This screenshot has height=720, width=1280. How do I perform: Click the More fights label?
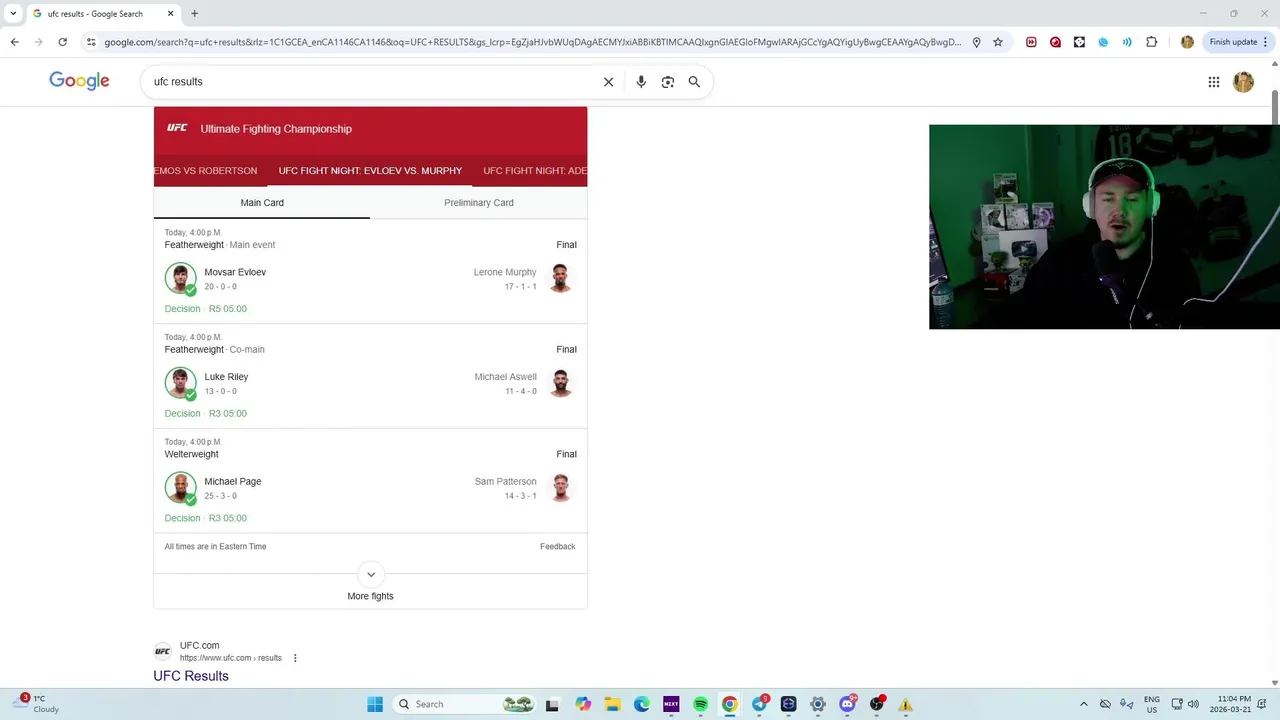click(x=370, y=596)
